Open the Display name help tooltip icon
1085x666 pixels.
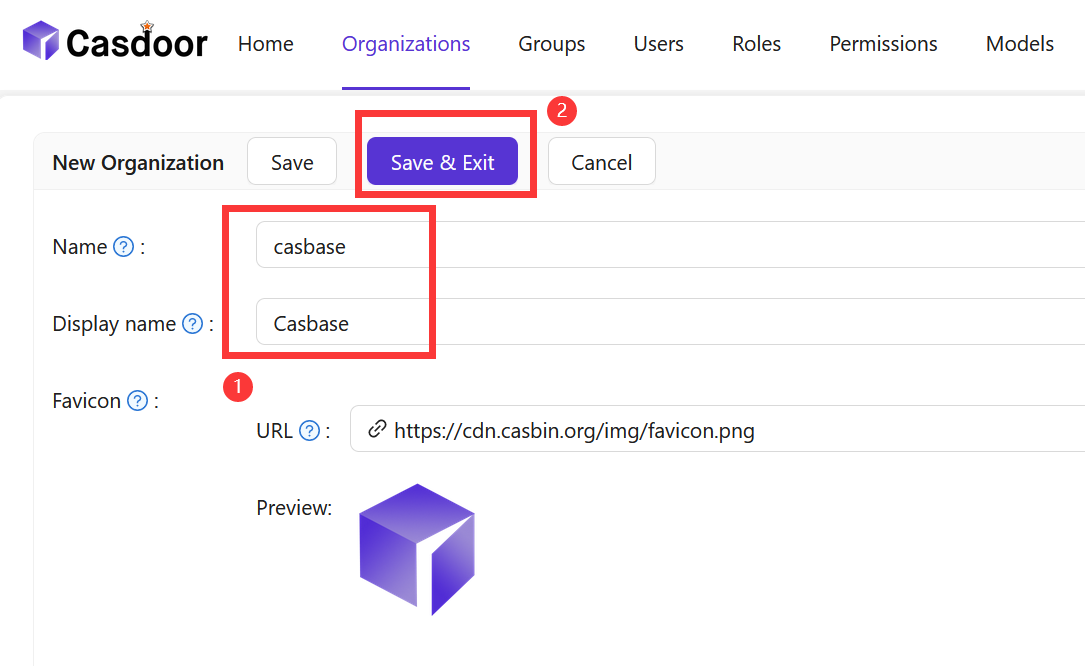click(192, 324)
